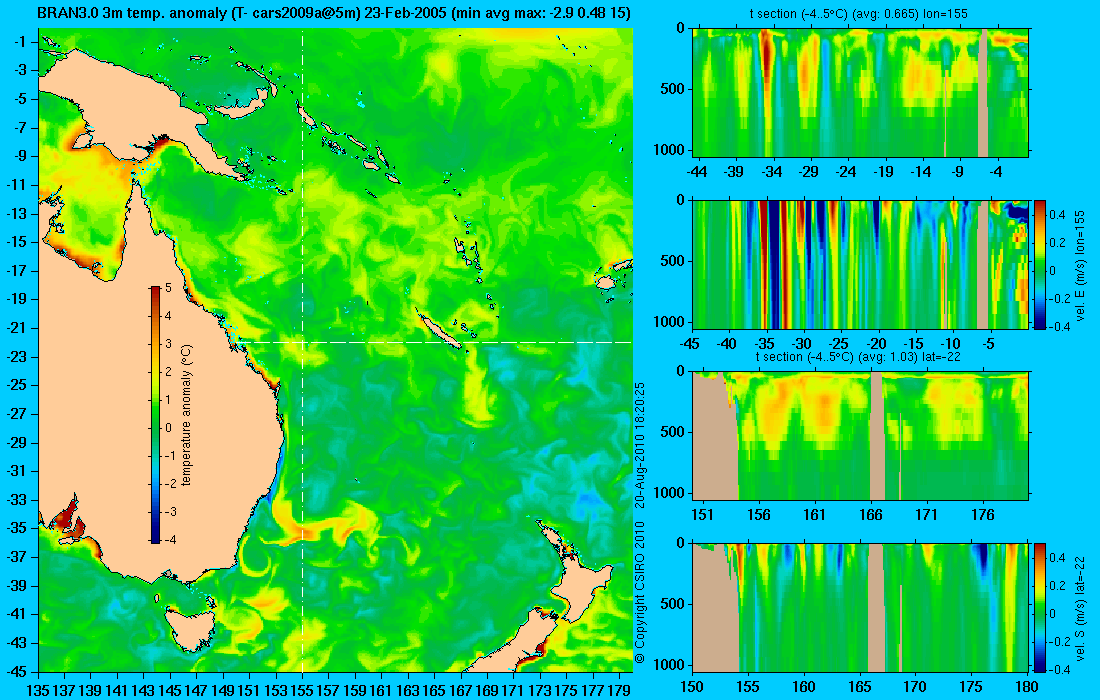Click the BRAN3.0 3m temp. anomaly title text
Image resolution: width=1100 pixels, height=700 pixels.
click(333, 13)
